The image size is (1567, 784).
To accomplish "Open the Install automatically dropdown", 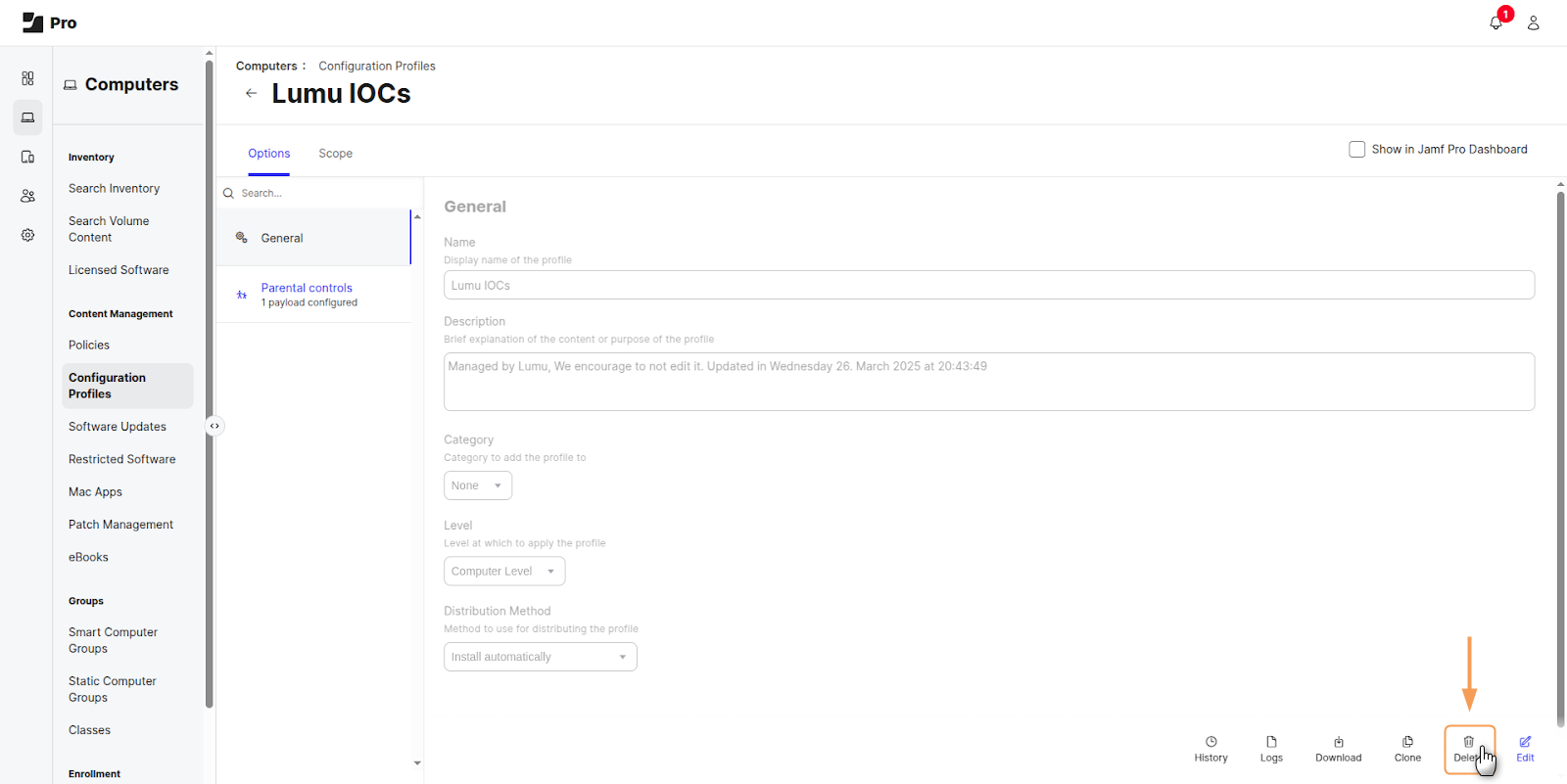I will pyautogui.click(x=540, y=657).
